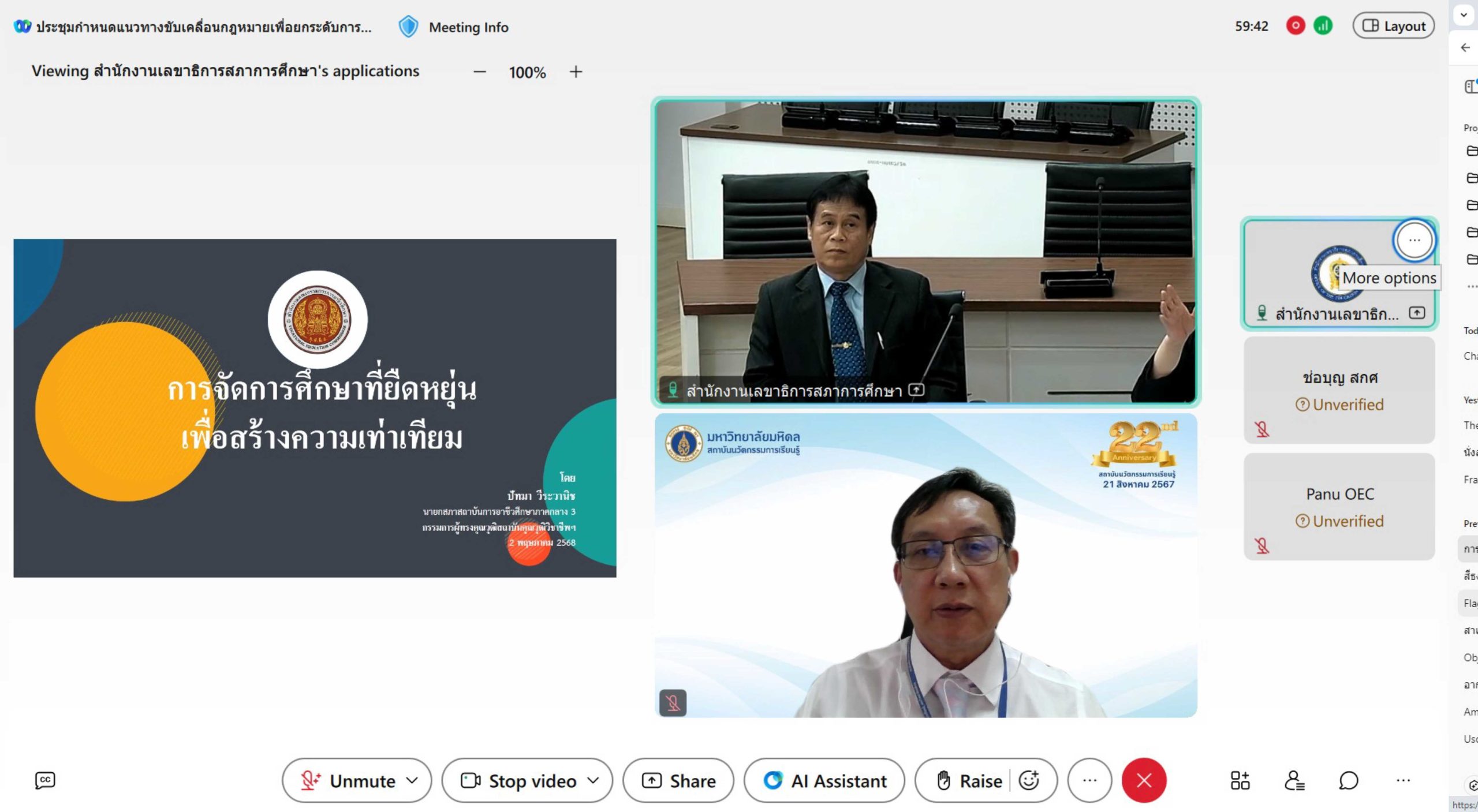Open the Layout options menu

point(1394,26)
